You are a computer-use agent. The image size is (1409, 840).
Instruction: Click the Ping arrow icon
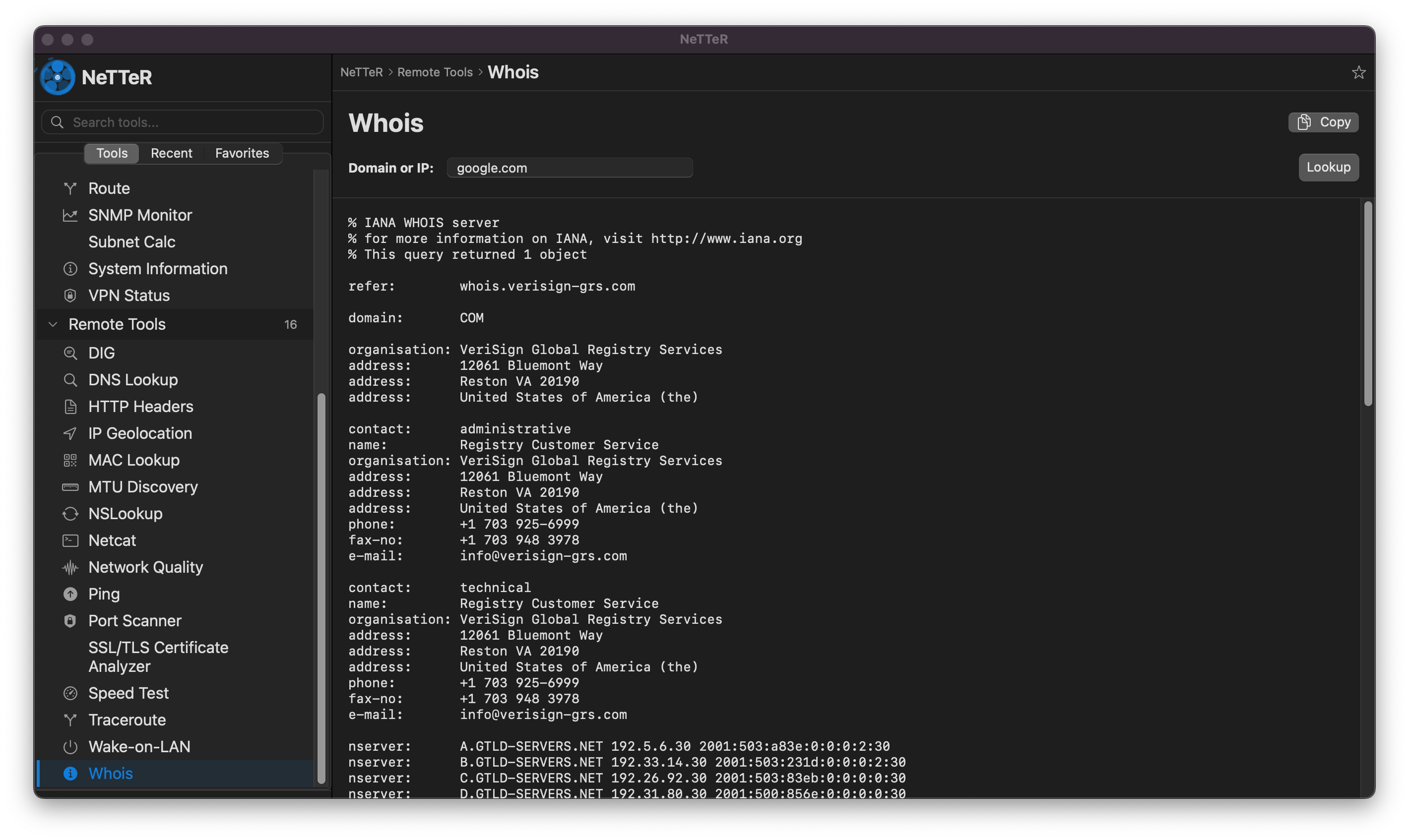(x=70, y=594)
